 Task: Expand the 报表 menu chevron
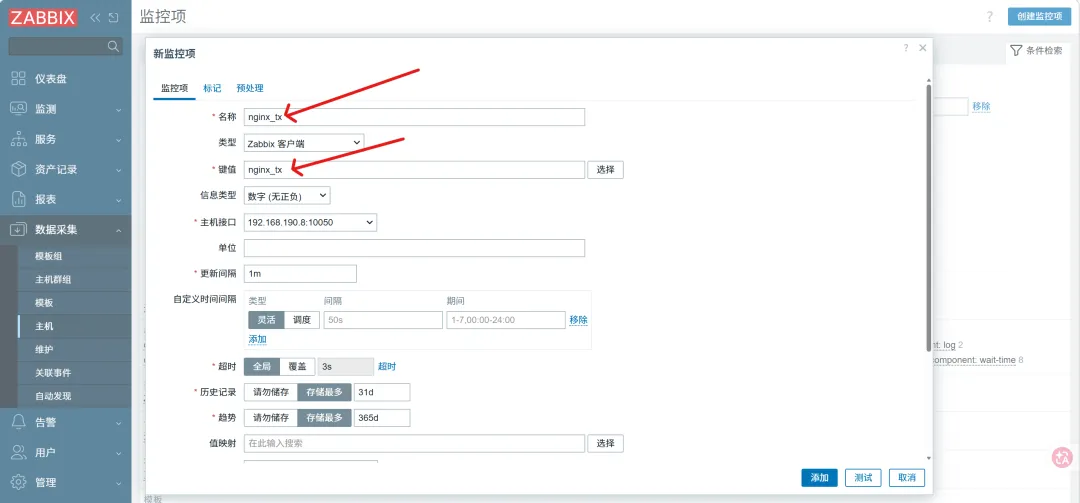tap(118, 200)
